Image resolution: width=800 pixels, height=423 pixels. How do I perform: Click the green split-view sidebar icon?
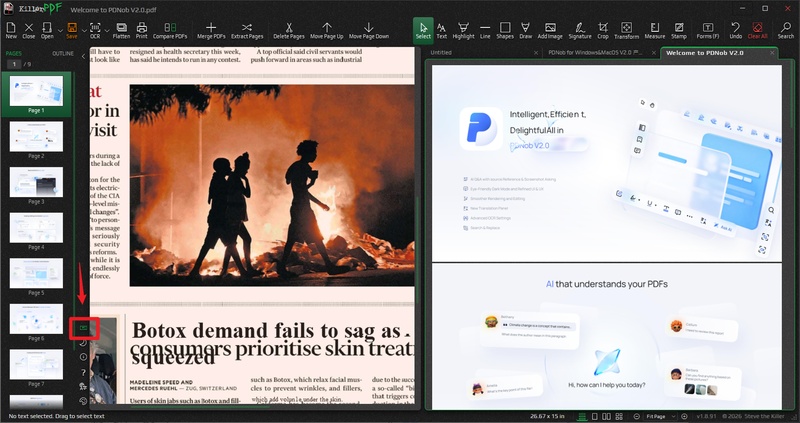click(x=84, y=328)
